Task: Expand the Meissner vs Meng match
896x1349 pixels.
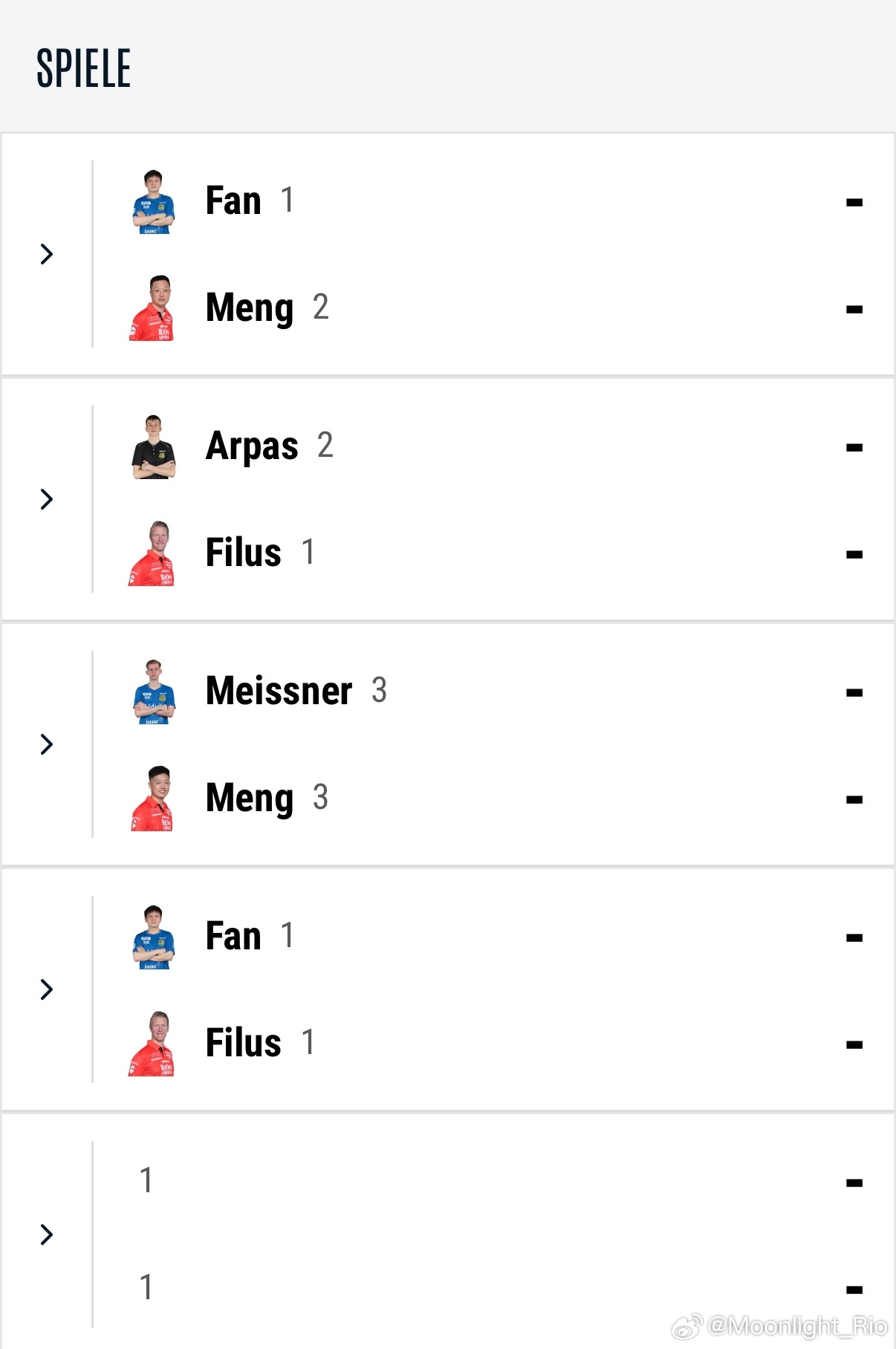Action: point(47,744)
